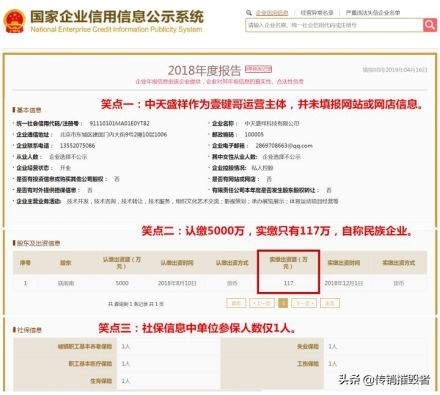Click paid-in capital value 117
The height and width of the screenshot is (395, 440).
(288, 283)
